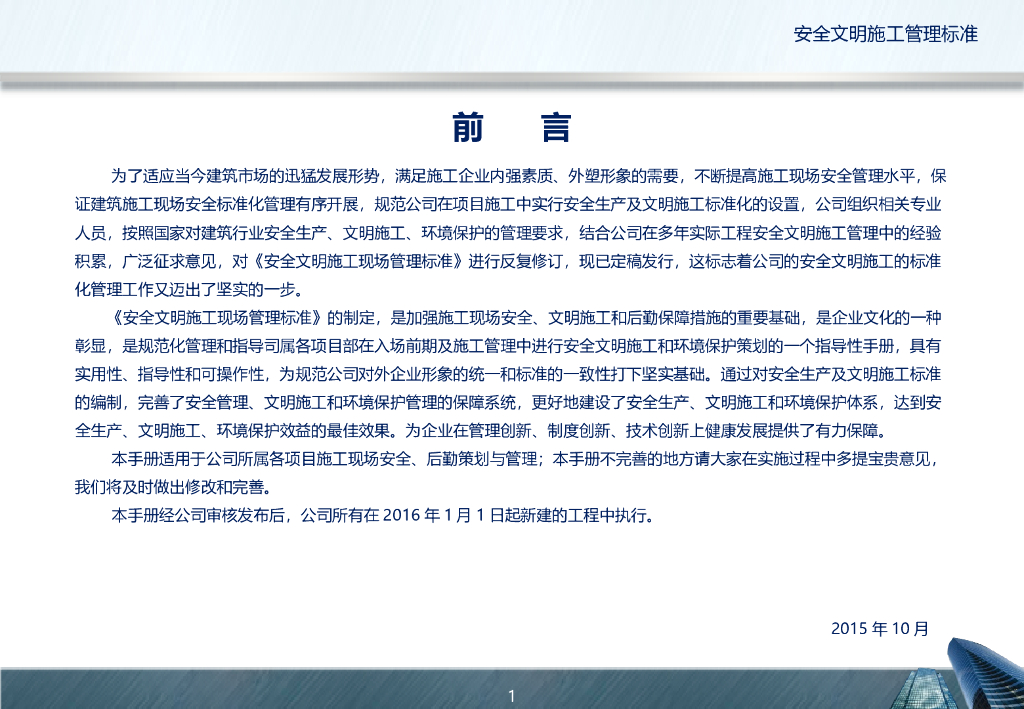Click the line starting 证建筑施工现场安全标准化管理
1024x709 pixels.
508,204
